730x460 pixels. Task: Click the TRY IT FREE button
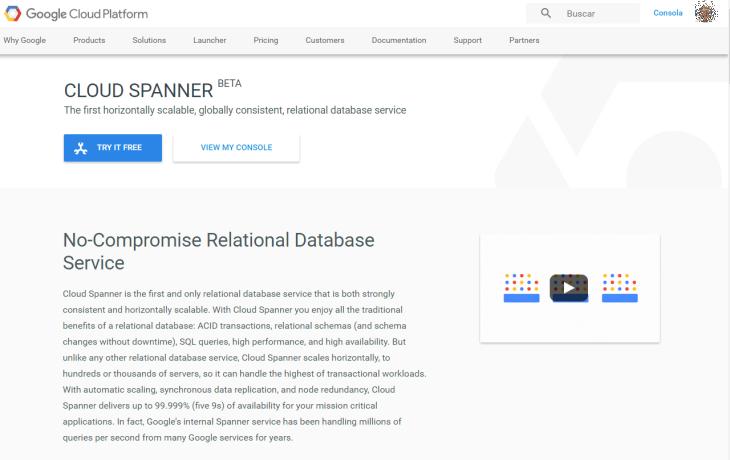click(x=113, y=148)
